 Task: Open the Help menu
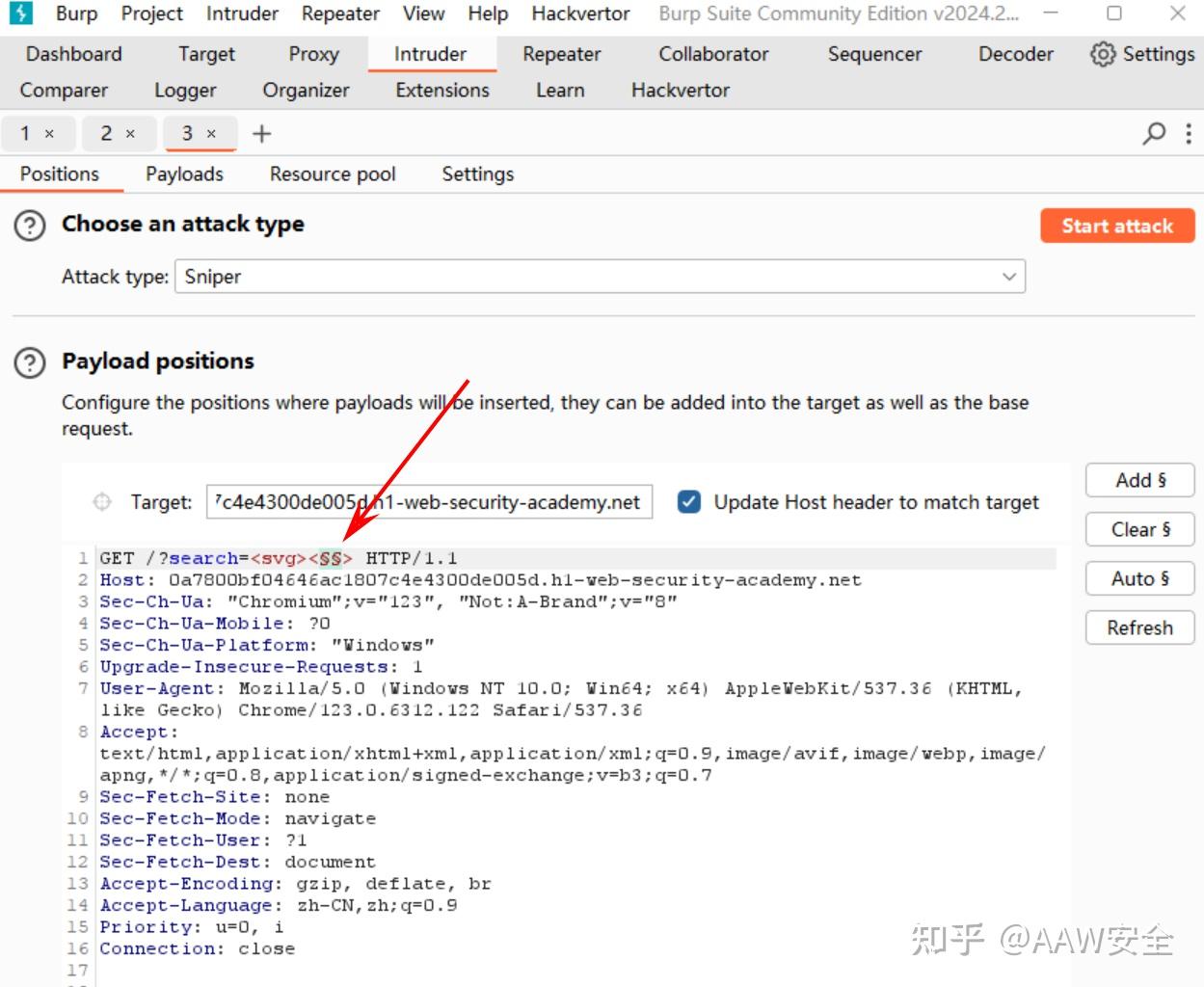pyautogui.click(x=488, y=13)
